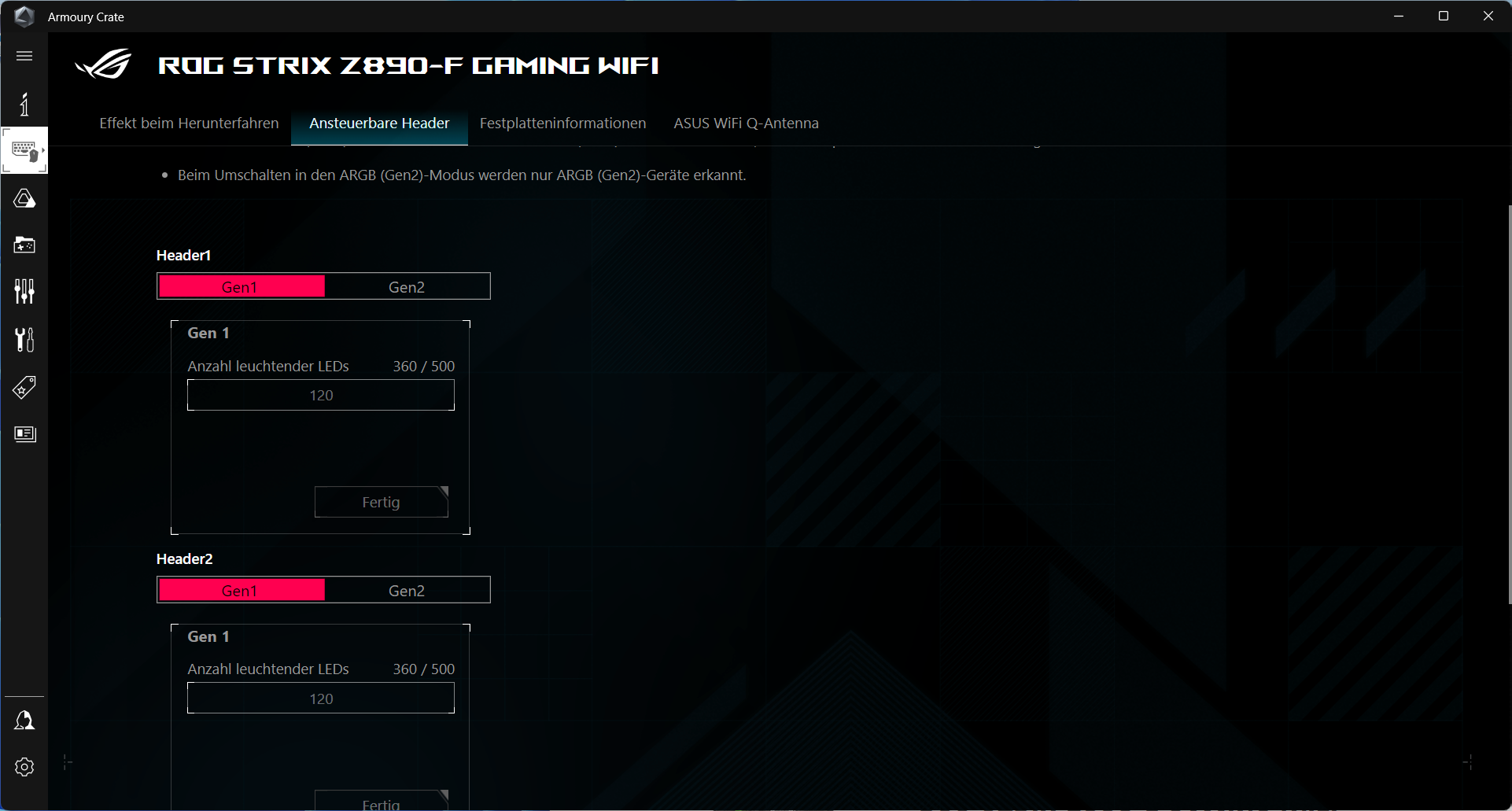1512x811 pixels.
Task: Open the Scenario Profiles sliders icon
Action: pyautogui.click(x=24, y=291)
